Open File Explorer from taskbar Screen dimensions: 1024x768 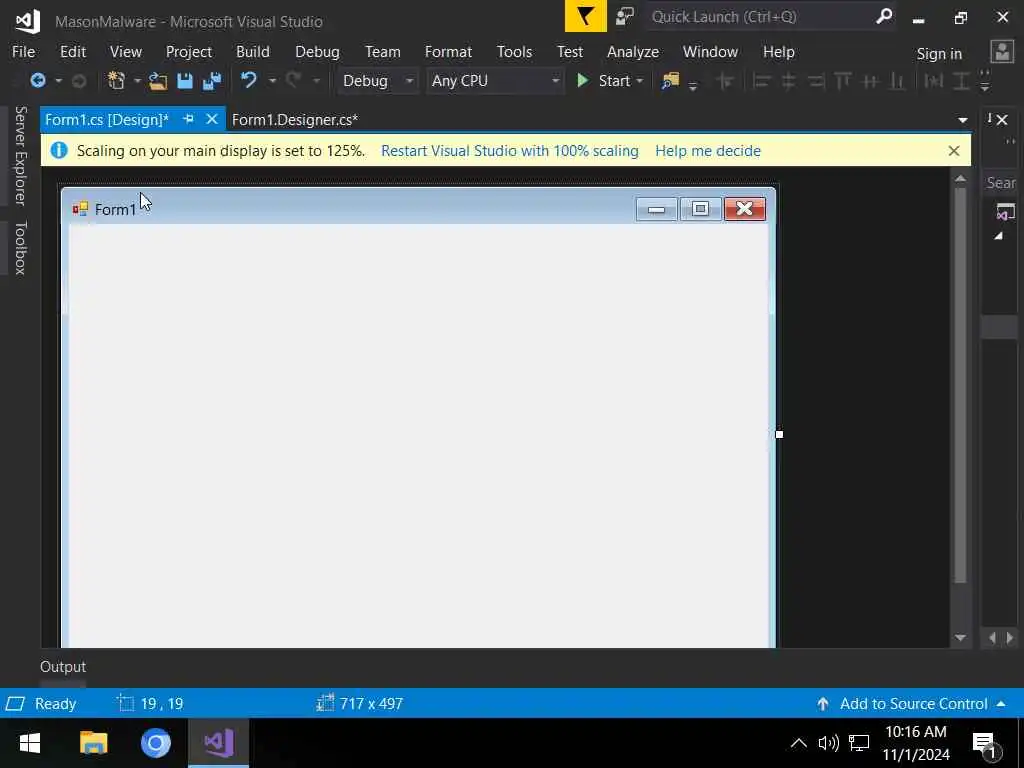tap(93, 743)
